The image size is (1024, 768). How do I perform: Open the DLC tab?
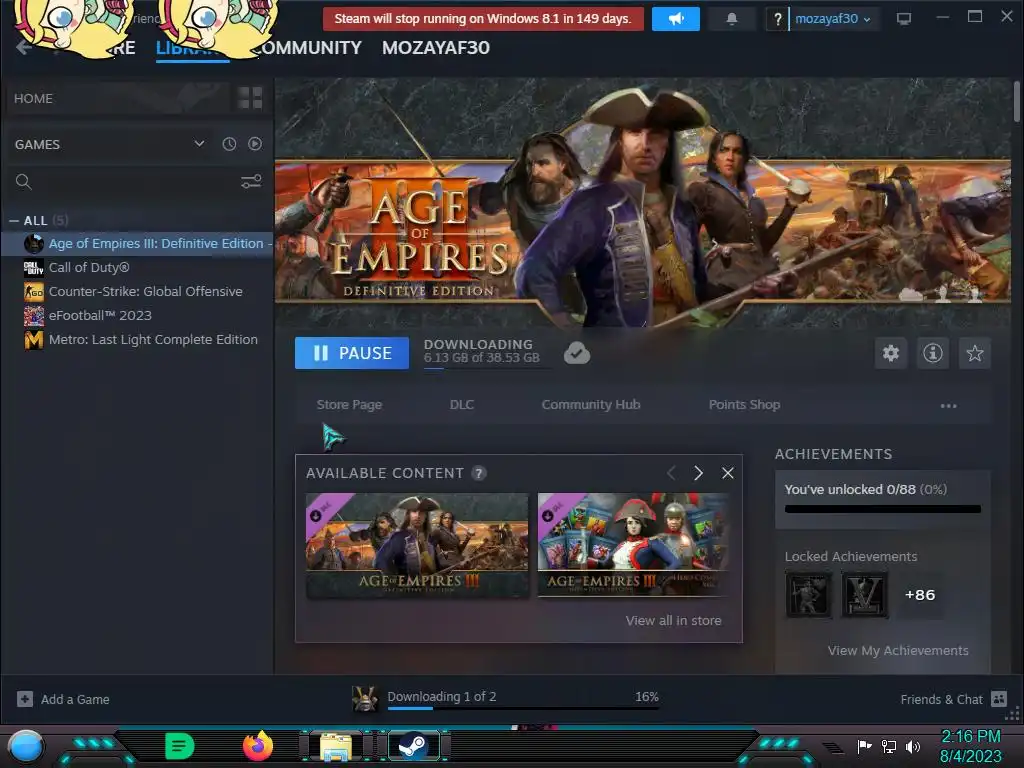point(462,405)
